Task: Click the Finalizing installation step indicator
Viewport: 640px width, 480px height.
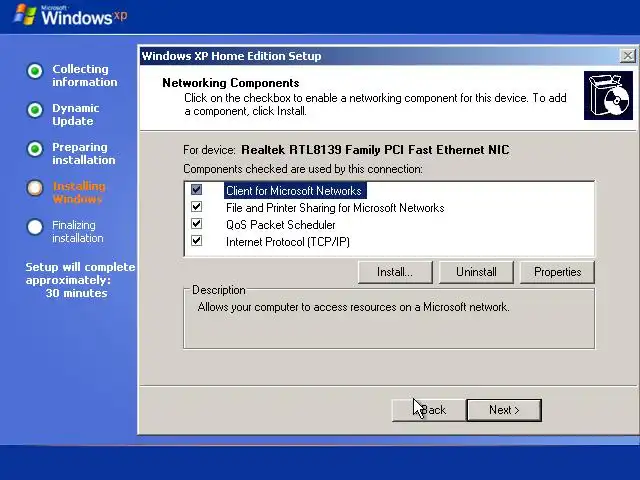Action: (35, 227)
